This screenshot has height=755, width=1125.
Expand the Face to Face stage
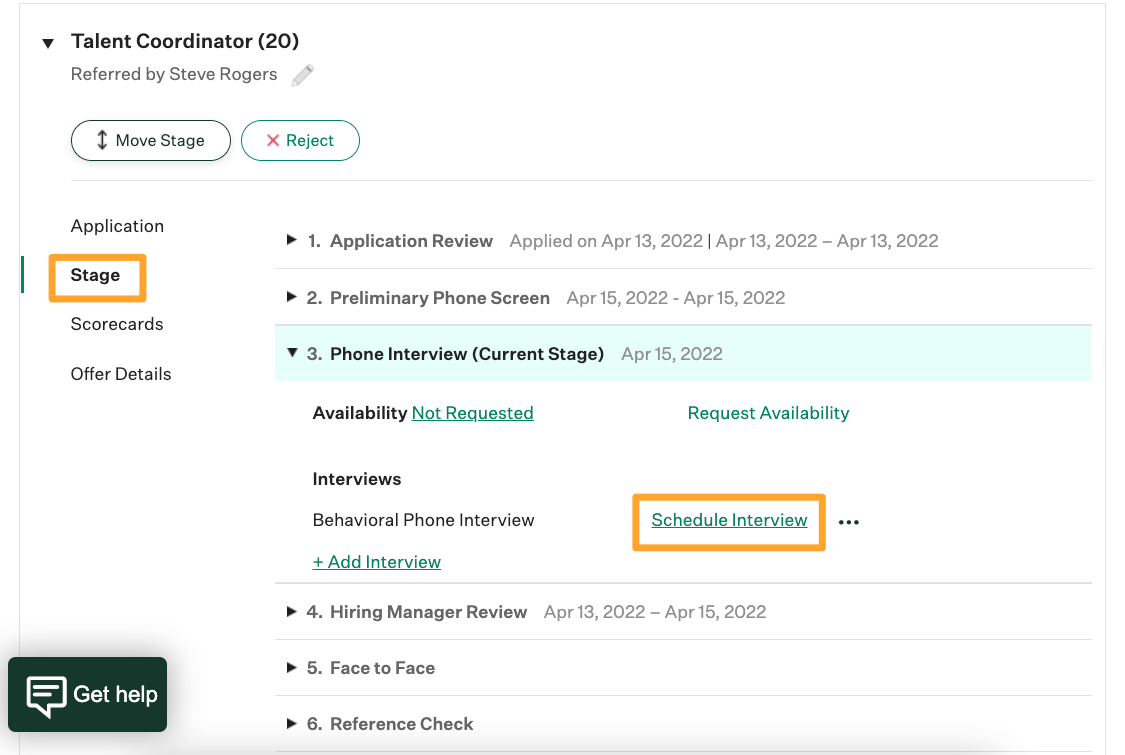(x=292, y=667)
